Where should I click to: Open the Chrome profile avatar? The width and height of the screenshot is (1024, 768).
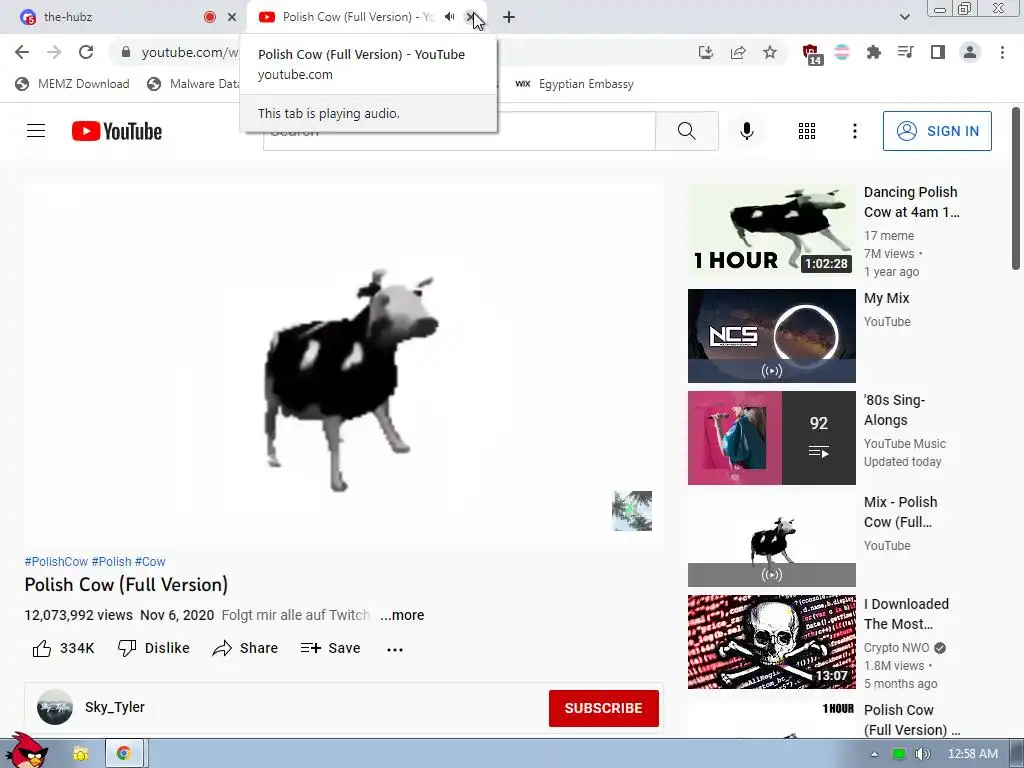pyautogui.click(x=970, y=52)
